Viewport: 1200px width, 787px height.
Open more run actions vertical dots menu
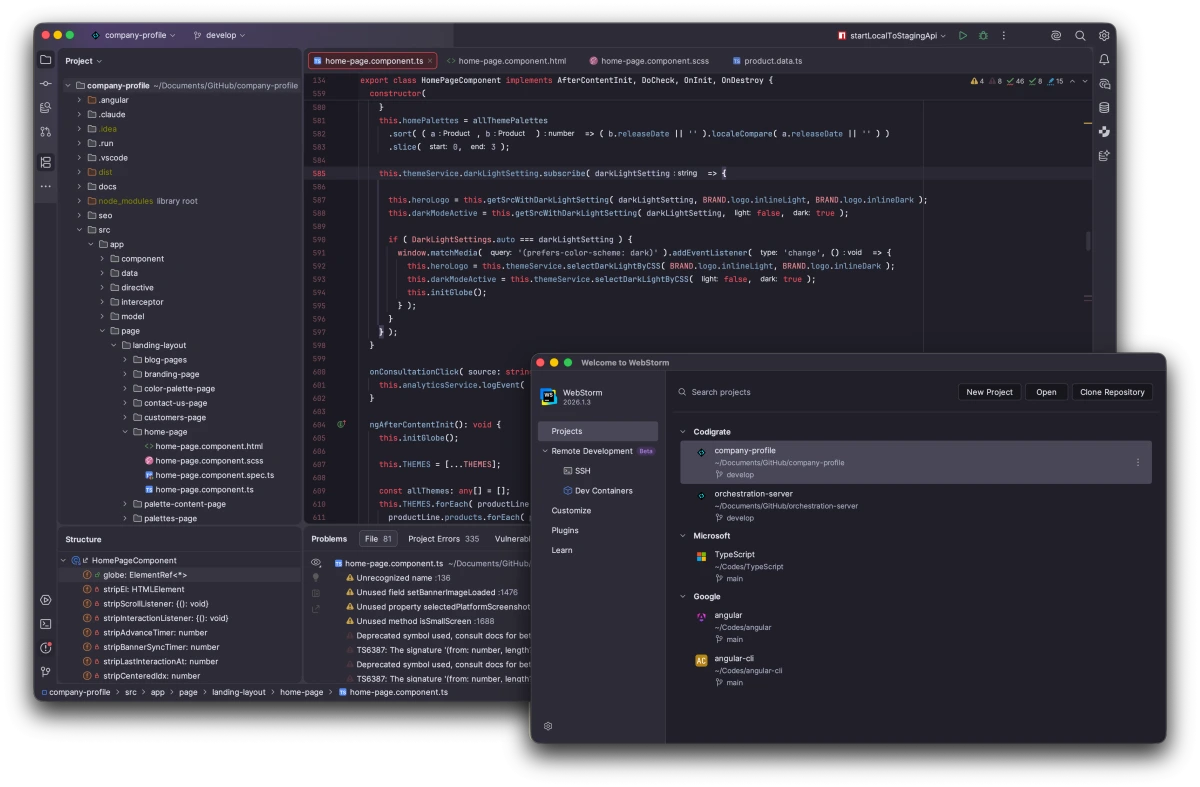(1004, 35)
